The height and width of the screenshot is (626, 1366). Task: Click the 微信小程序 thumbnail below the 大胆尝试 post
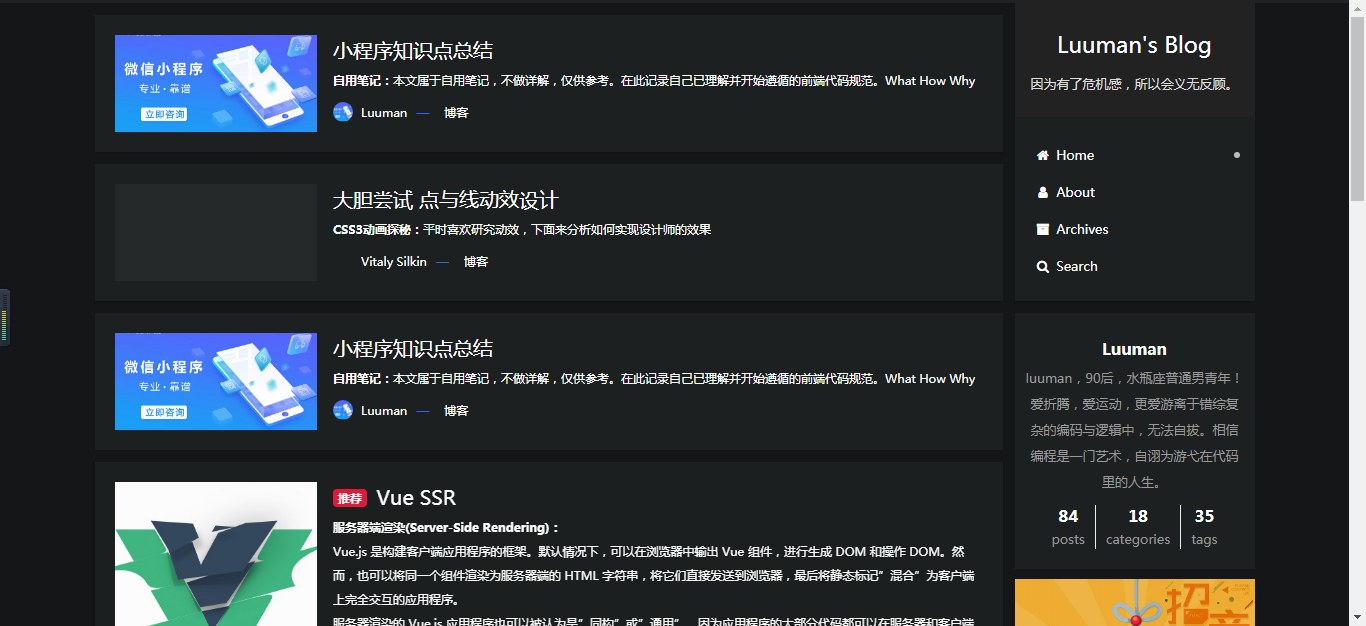(216, 381)
